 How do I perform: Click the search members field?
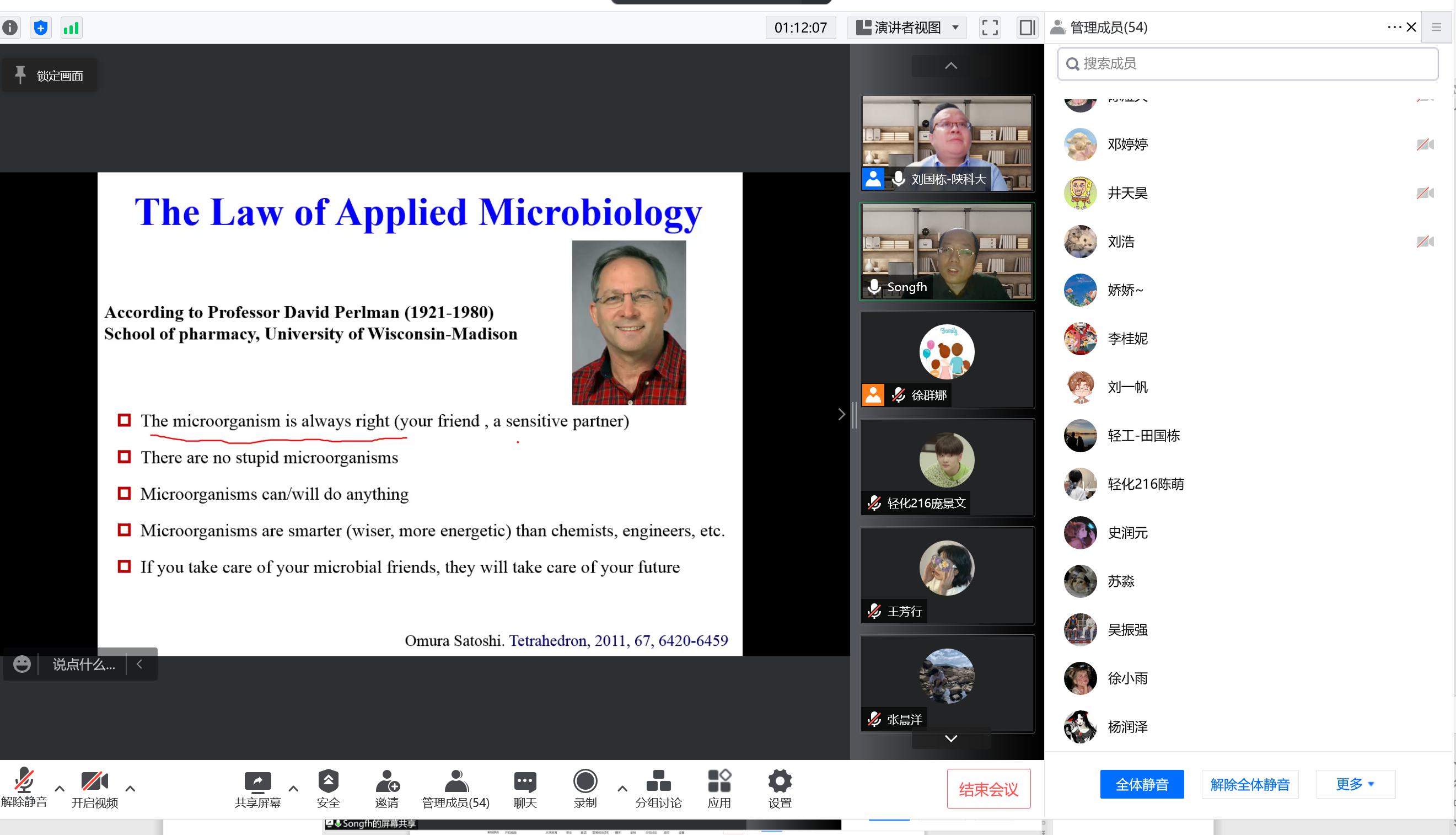tap(1248, 63)
